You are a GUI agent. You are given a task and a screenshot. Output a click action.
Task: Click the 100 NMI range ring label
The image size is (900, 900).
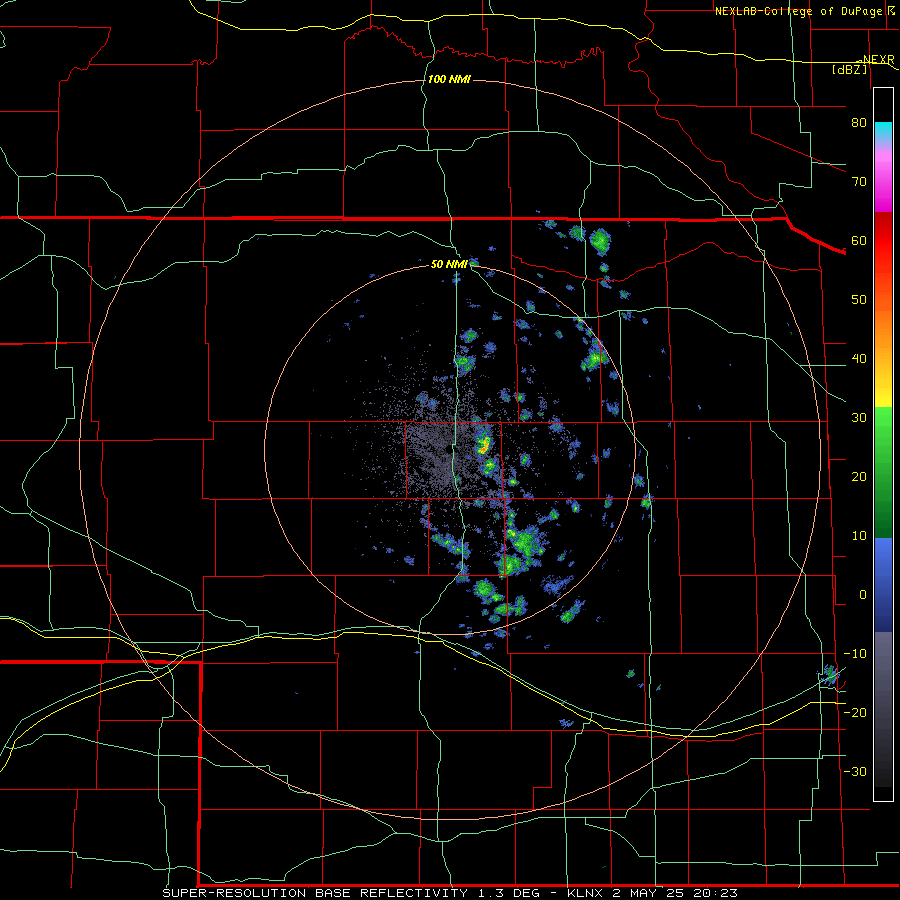pyautogui.click(x=449, y=79)
